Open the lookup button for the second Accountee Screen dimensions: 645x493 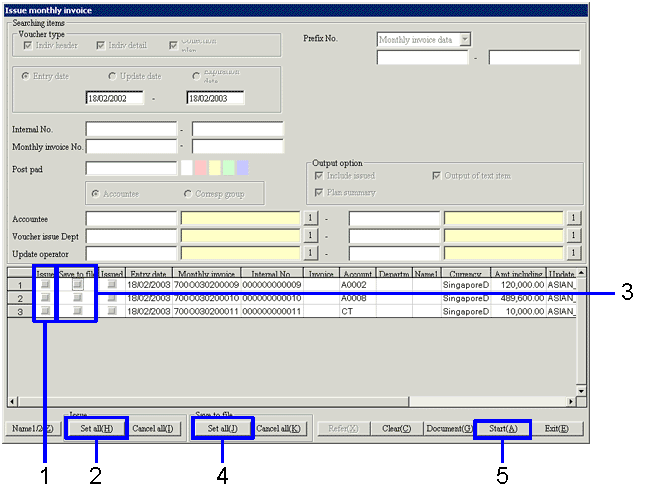[x=573, y=218]
